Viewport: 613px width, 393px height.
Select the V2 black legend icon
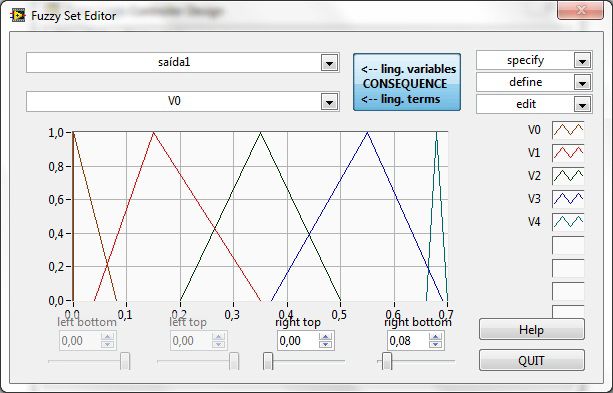(568, 176)
